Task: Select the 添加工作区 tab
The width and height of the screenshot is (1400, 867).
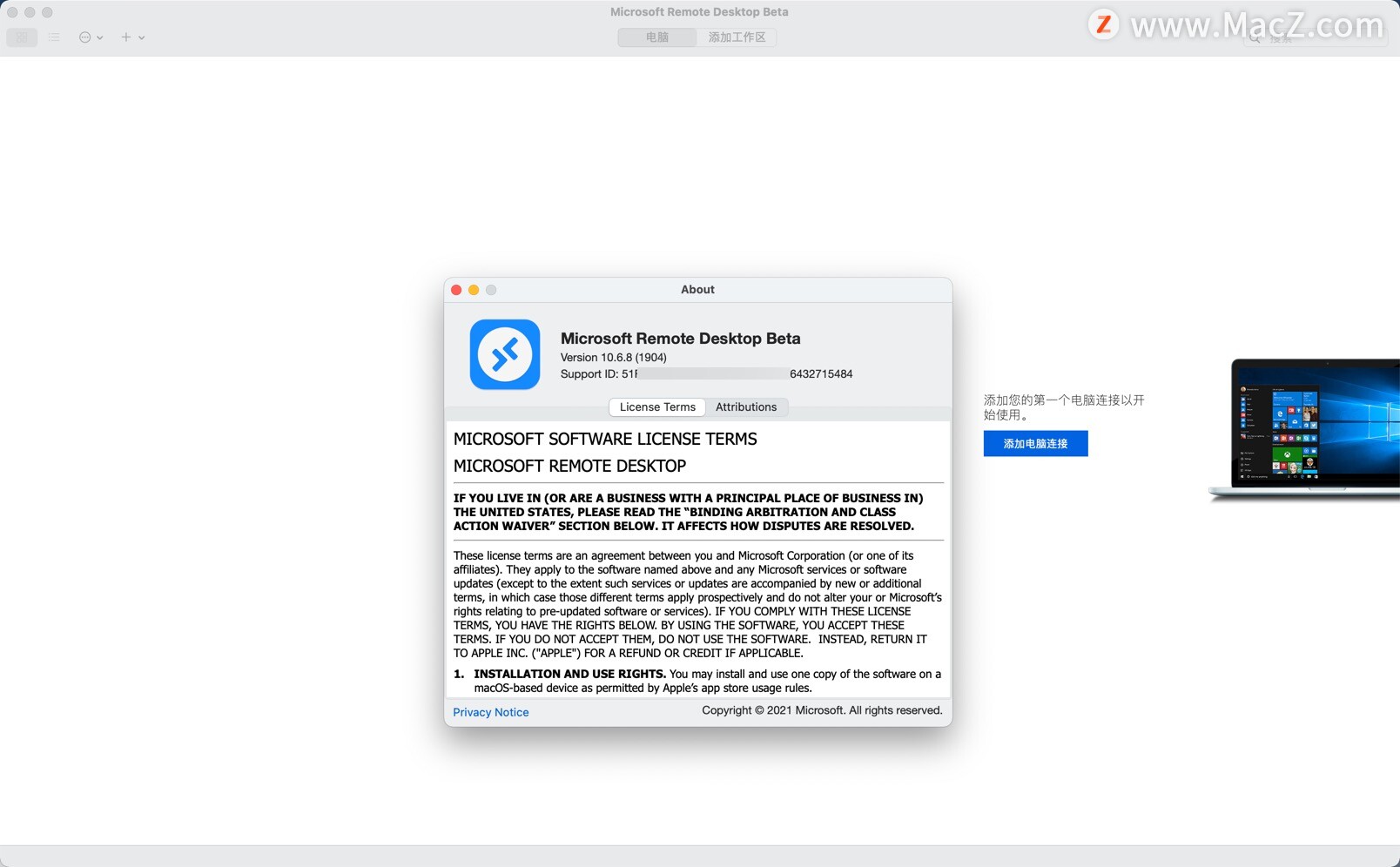Action: 737,37
